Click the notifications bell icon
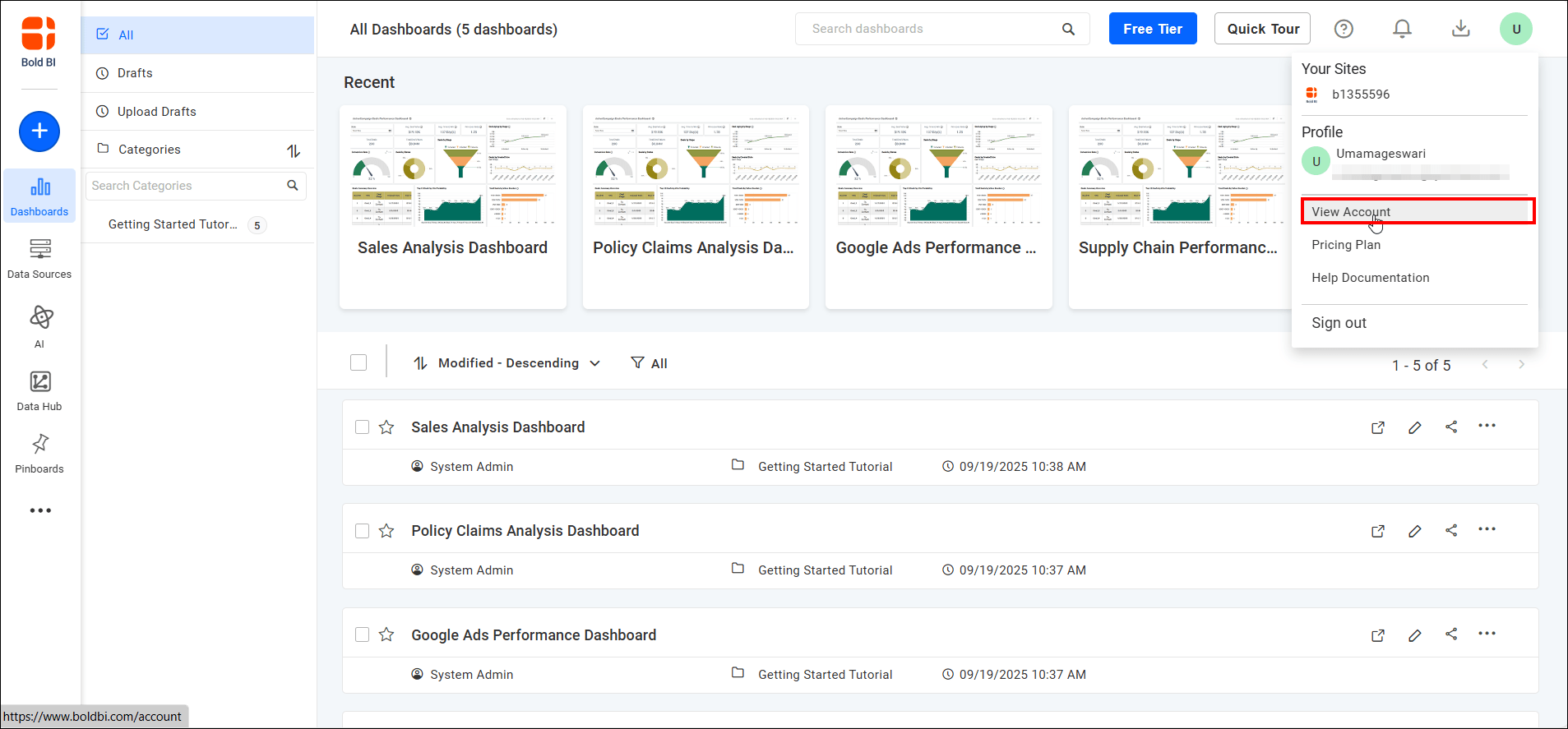The width and height of the screenshot is (1568, 729). pyautogui.click(x=1402, y=29)
